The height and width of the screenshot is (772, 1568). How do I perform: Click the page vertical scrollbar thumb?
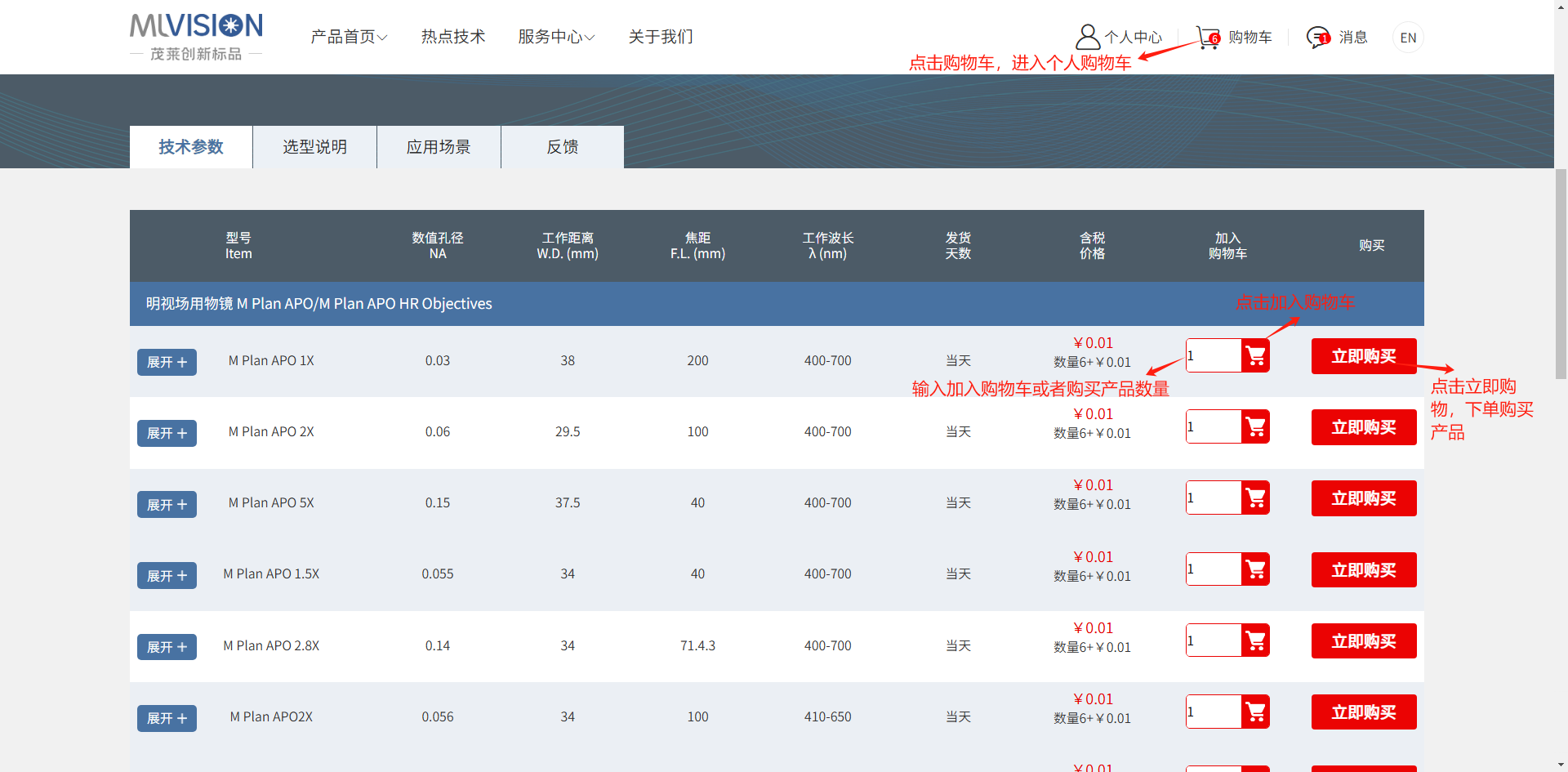[1561, 274]
